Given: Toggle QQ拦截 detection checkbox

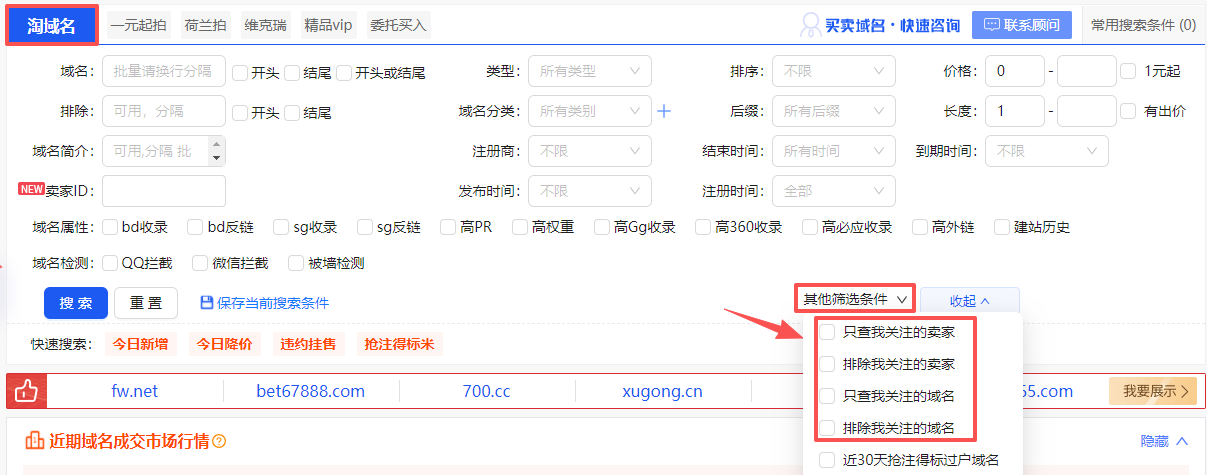Looking at the screenshot, I should tap(111, 263).
